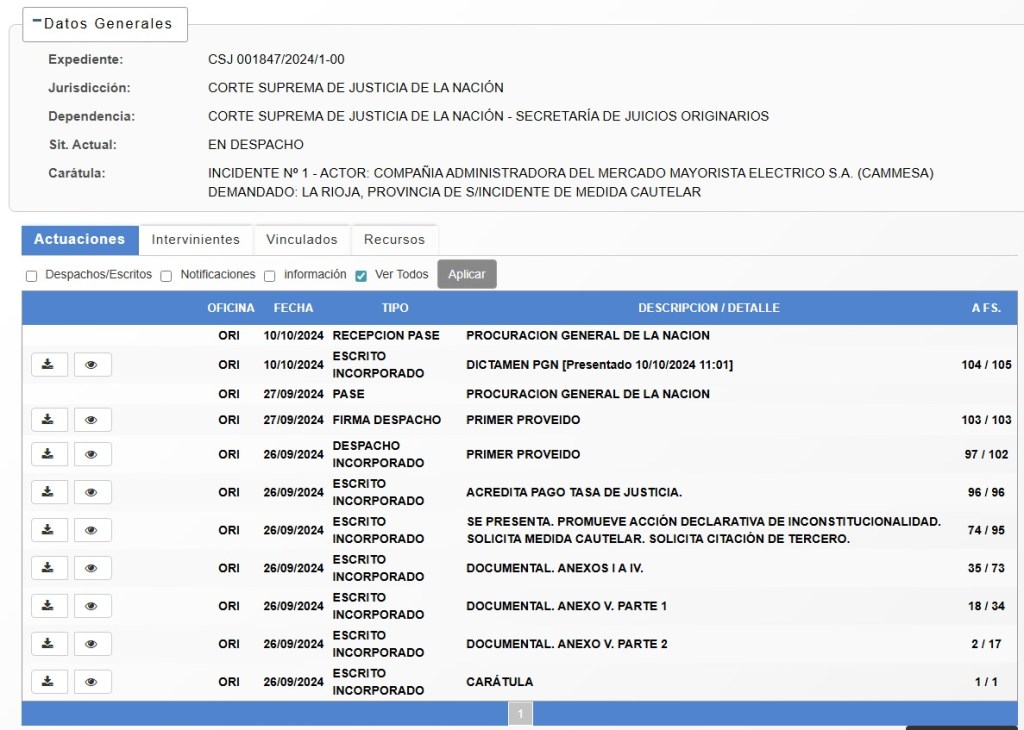Click the DESCRIPCION / DETALLE column header
This screenshot has width=1024, height=730.
pos(709,308)
